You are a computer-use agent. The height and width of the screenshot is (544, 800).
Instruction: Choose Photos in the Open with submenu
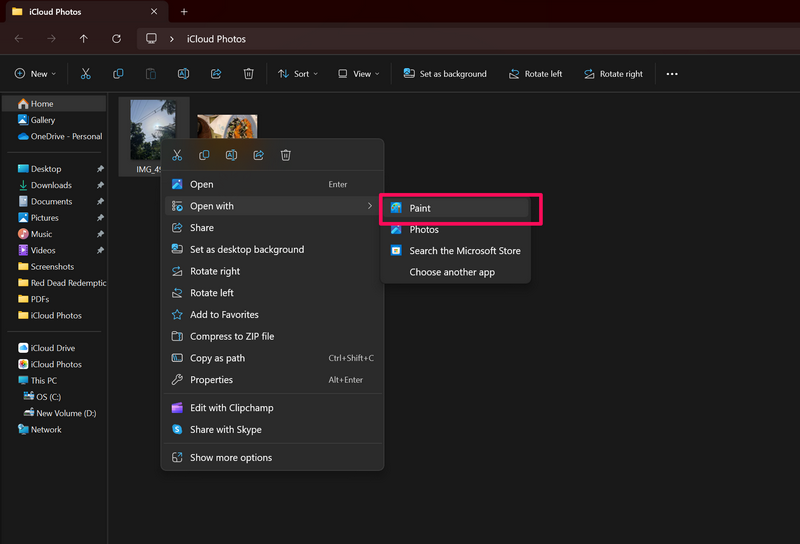point(424,230)
